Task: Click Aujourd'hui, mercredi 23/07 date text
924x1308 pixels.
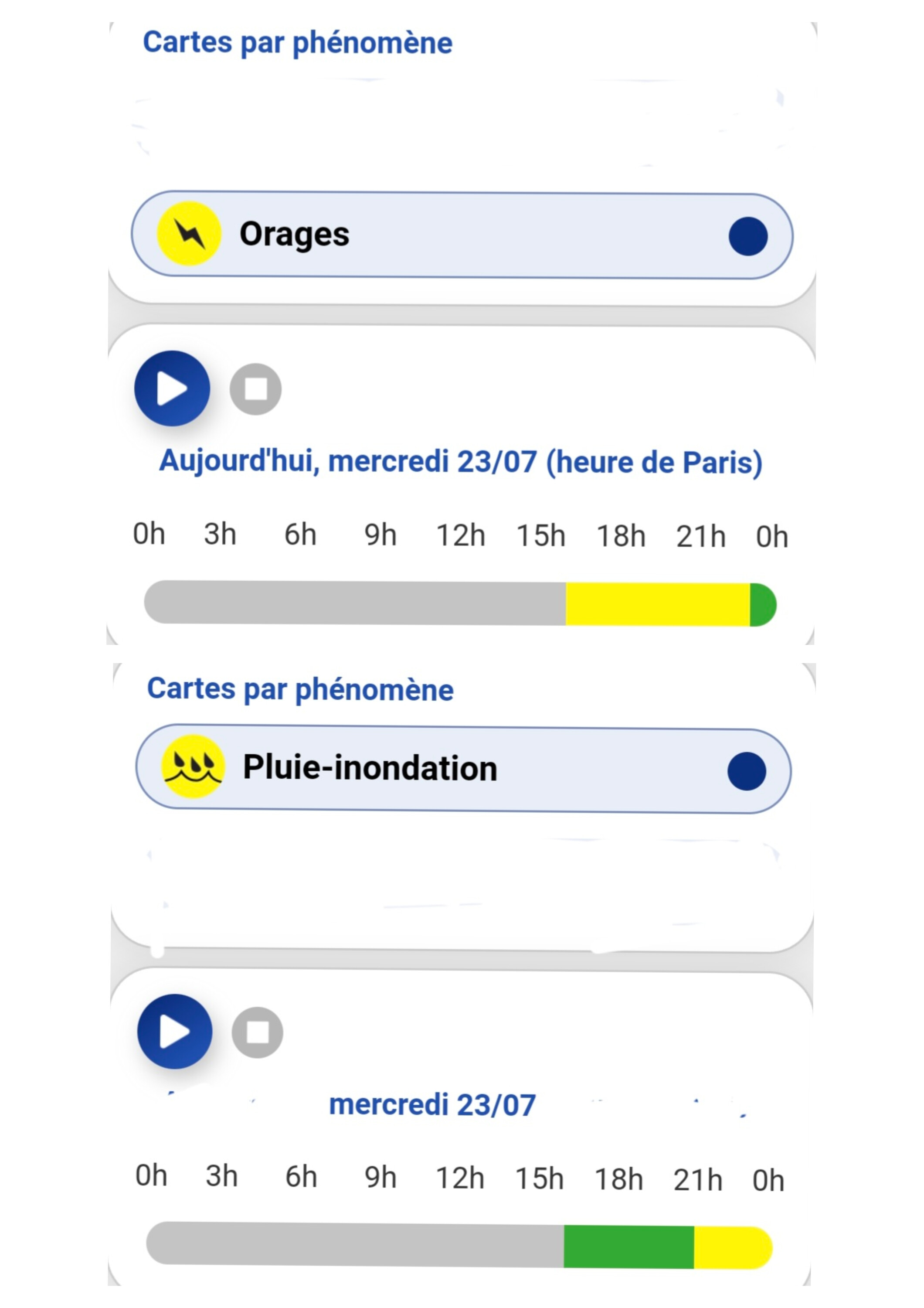Action: pos(461,462)
